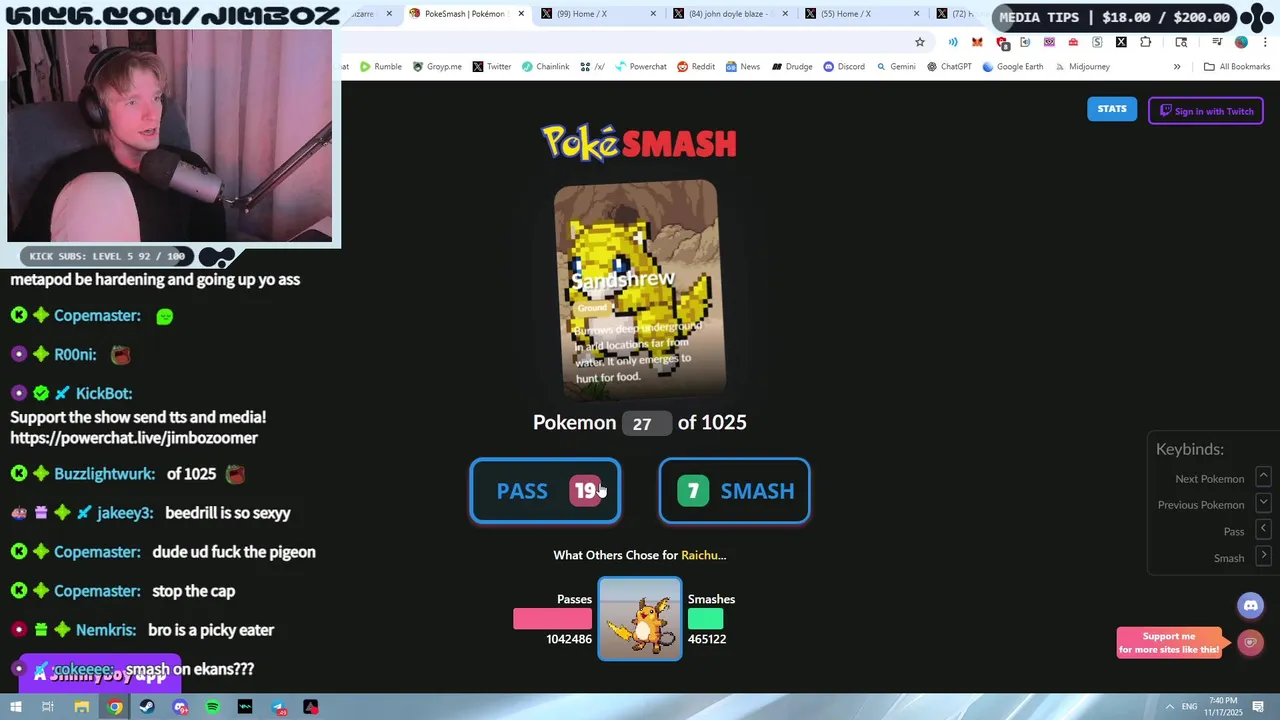Open Telegram from the taskbar
Viewport: 1280px width, 720px height.
[x=278, y=707]
